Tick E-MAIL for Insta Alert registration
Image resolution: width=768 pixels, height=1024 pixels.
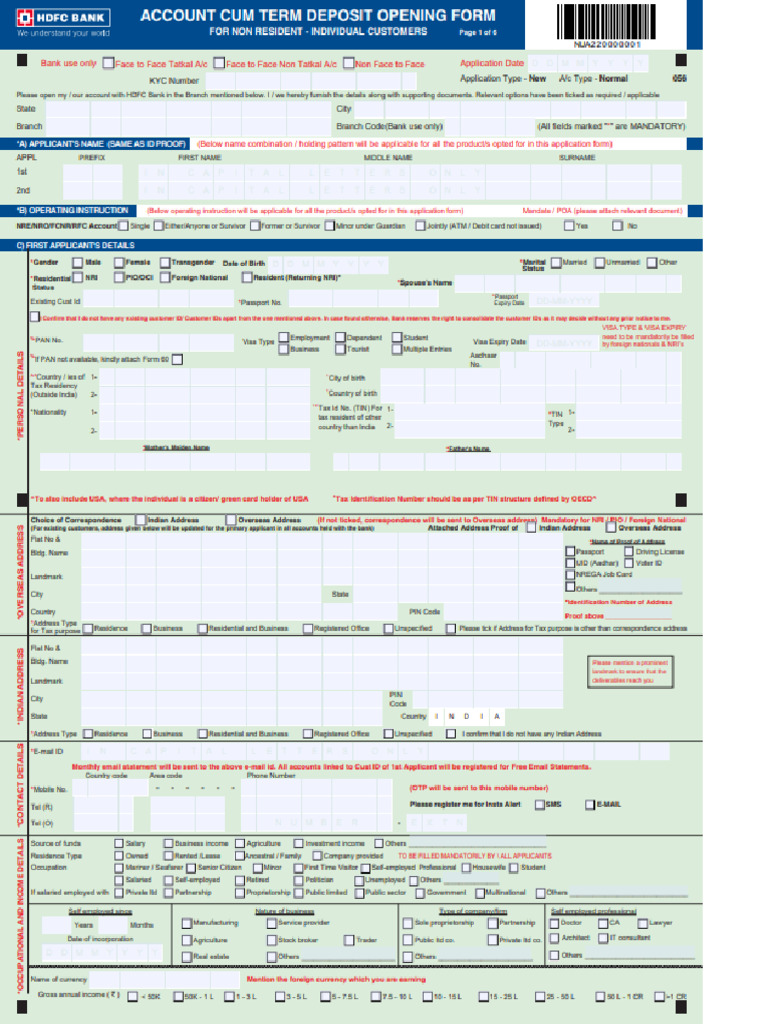tap(590, 805)
